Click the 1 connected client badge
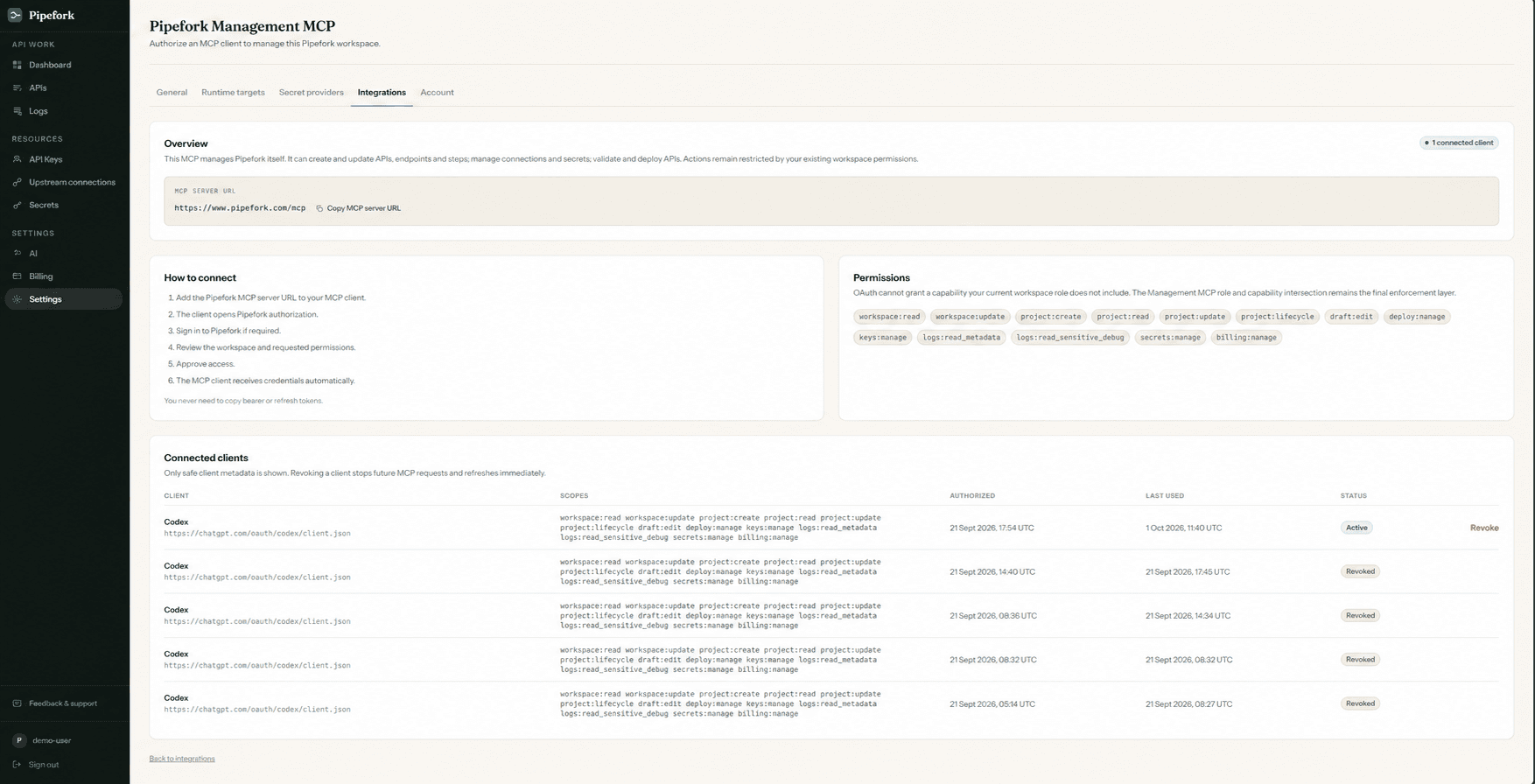This screenshot has width=1535, height=784. tap(1459, 143)
